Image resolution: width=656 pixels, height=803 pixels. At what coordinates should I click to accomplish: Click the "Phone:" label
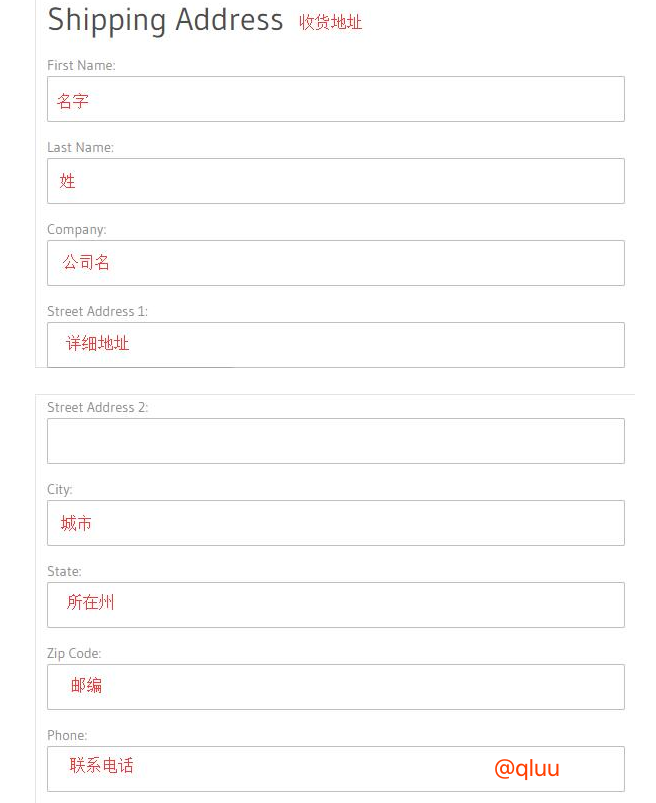click(67, 735)
